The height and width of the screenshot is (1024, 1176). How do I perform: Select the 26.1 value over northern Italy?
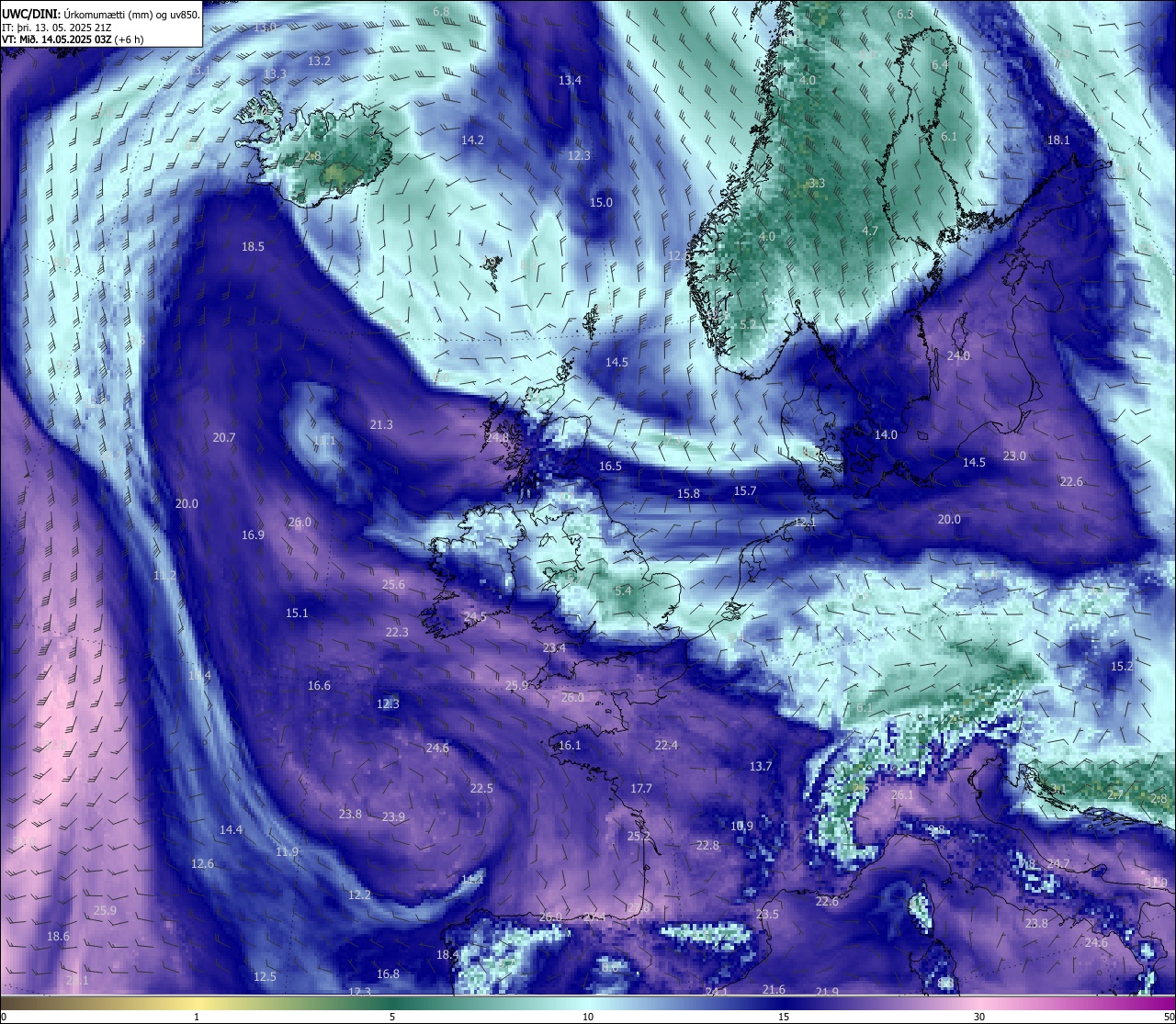click(x=902, y=795)
